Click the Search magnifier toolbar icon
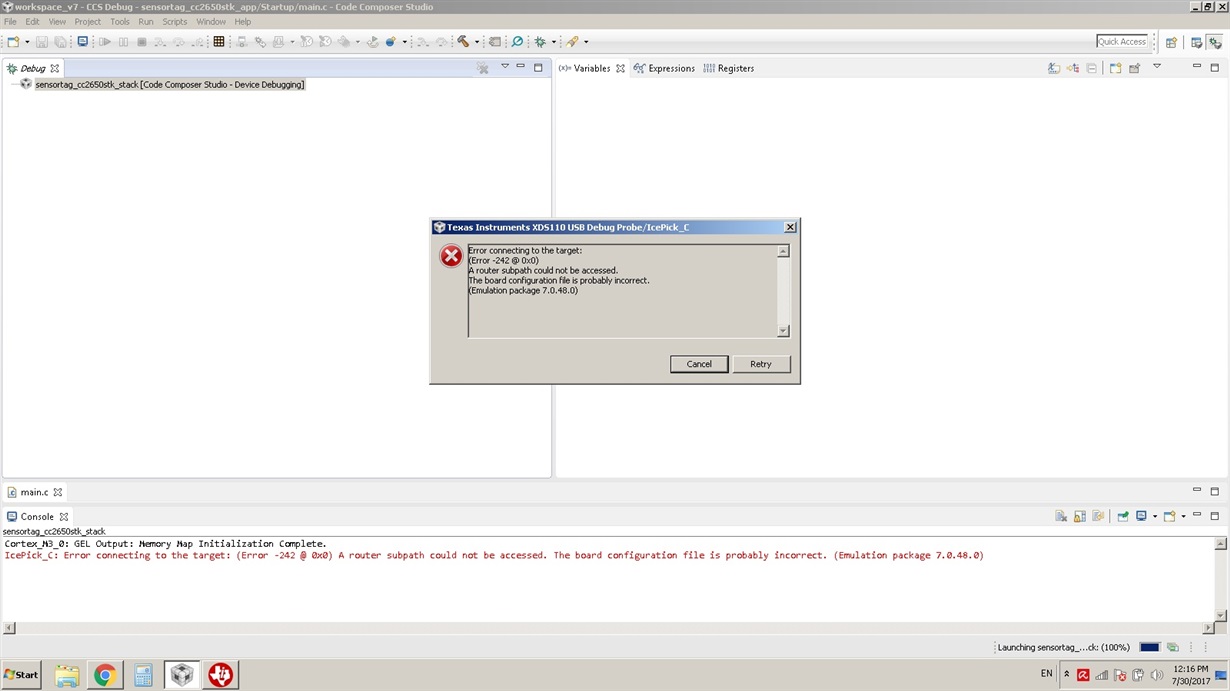This screenshot has height=691, width=1230. pos(517,42)
